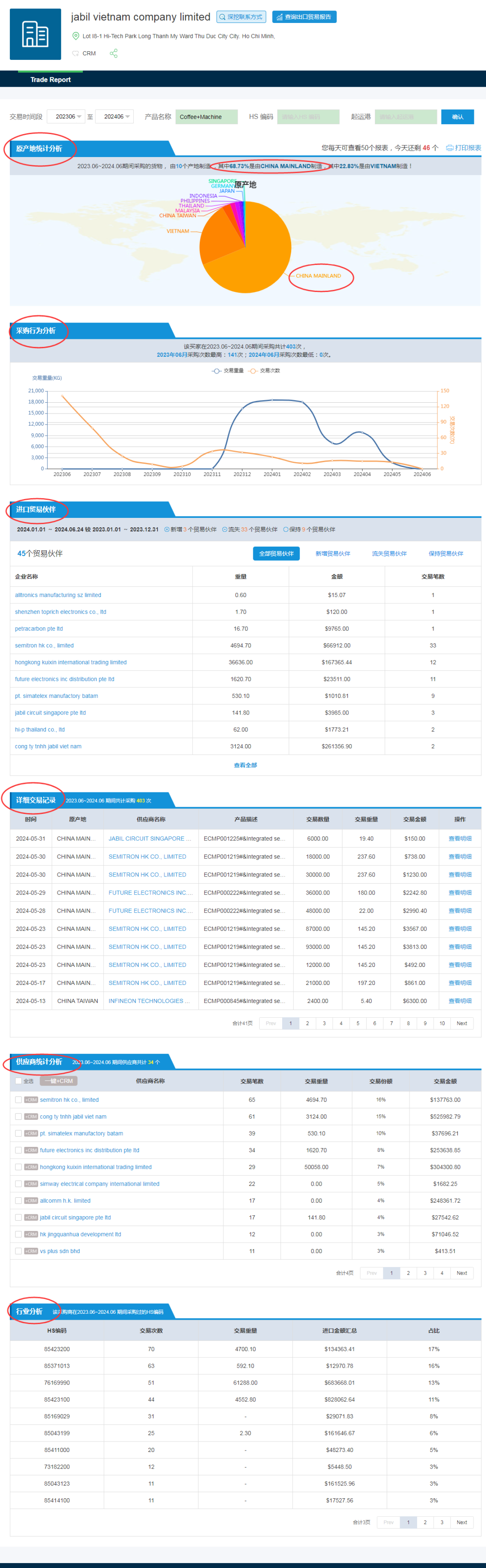Open the start date 202306 dropdown
This screenshot has height=1568, width=486.
(x=68, y=117)
